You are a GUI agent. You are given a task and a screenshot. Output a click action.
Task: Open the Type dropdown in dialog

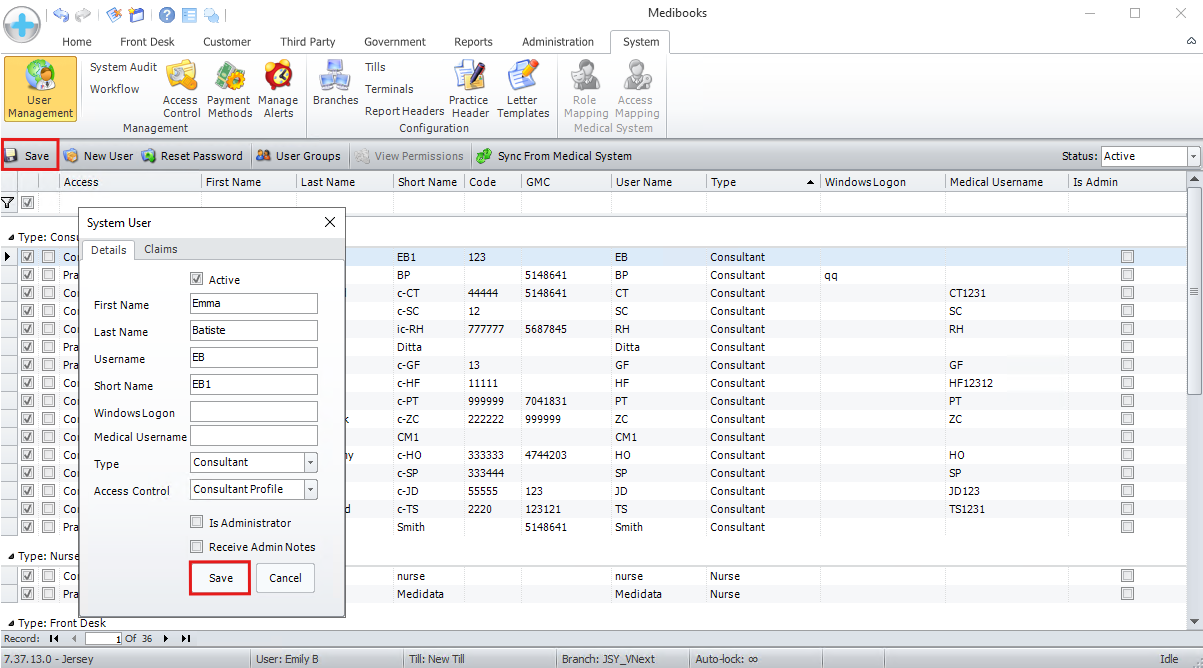[310, 463]
